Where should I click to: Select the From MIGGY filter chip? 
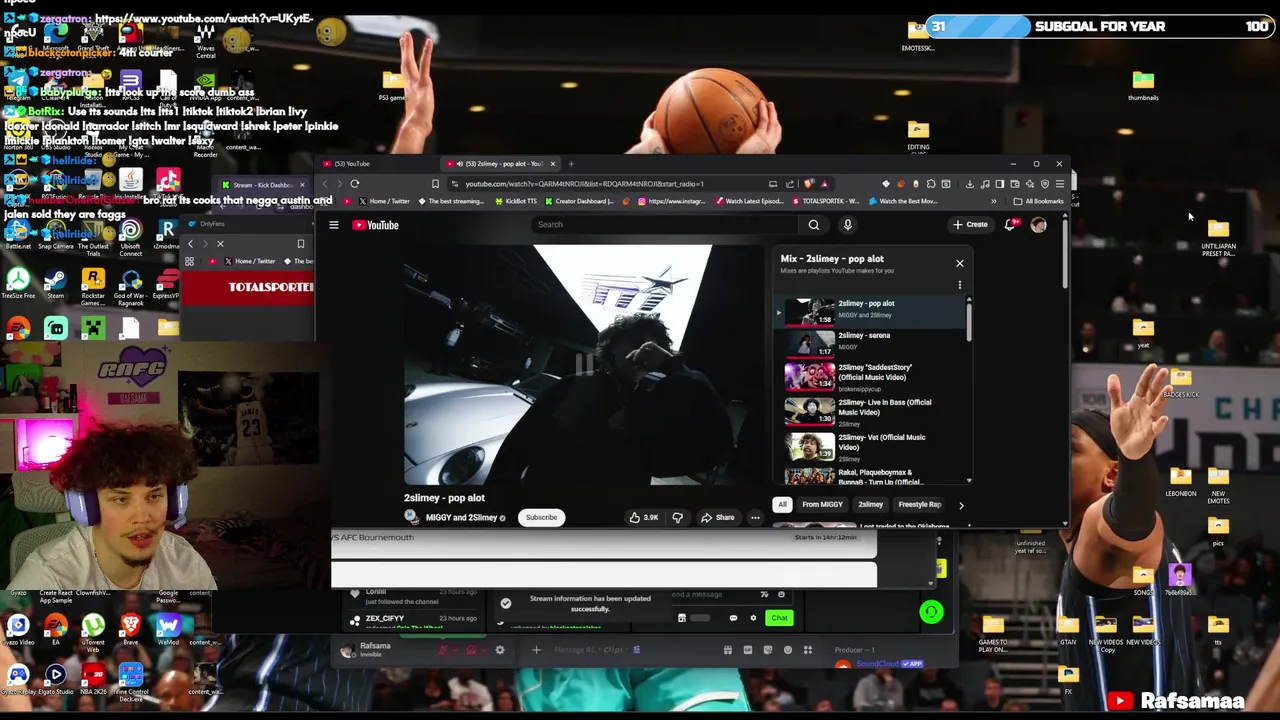pos(822,505)
